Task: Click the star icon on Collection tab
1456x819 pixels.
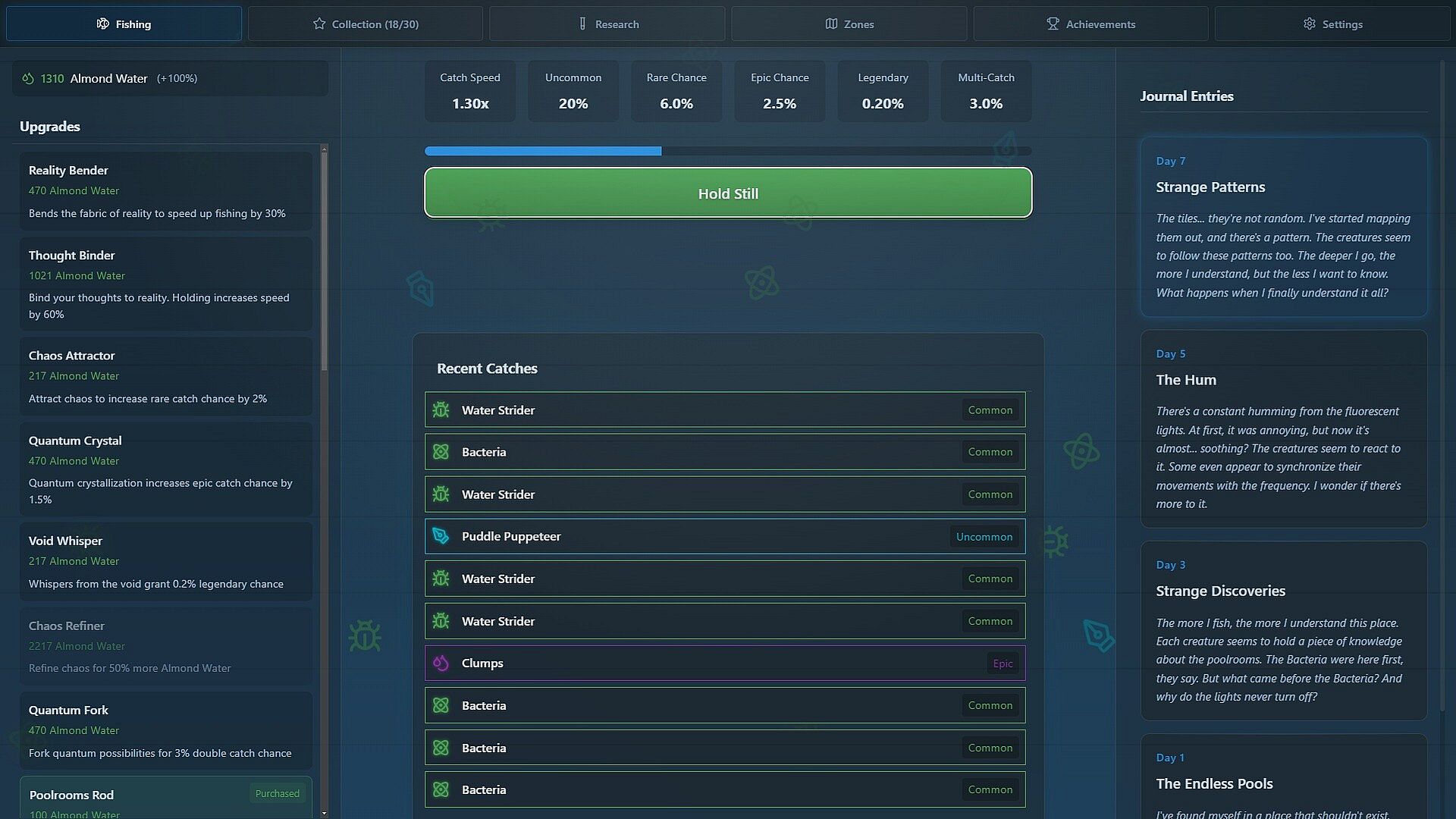Action: click(319, 24)
